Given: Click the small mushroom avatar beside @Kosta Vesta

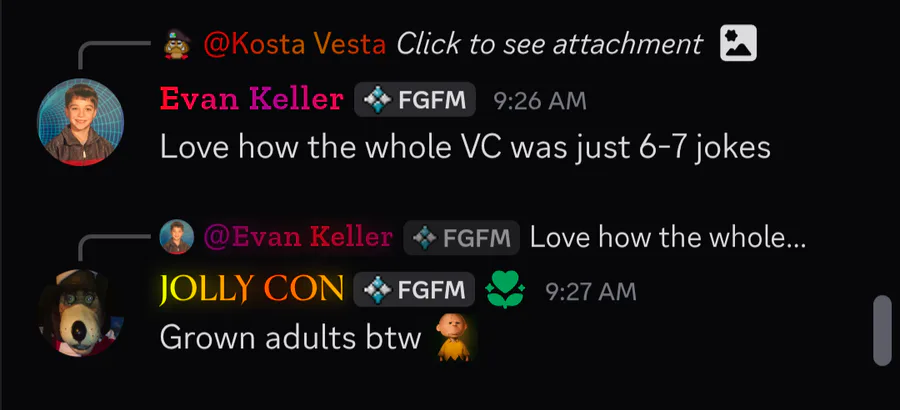Looking at the screenshot, I should [x=177, y=44].
